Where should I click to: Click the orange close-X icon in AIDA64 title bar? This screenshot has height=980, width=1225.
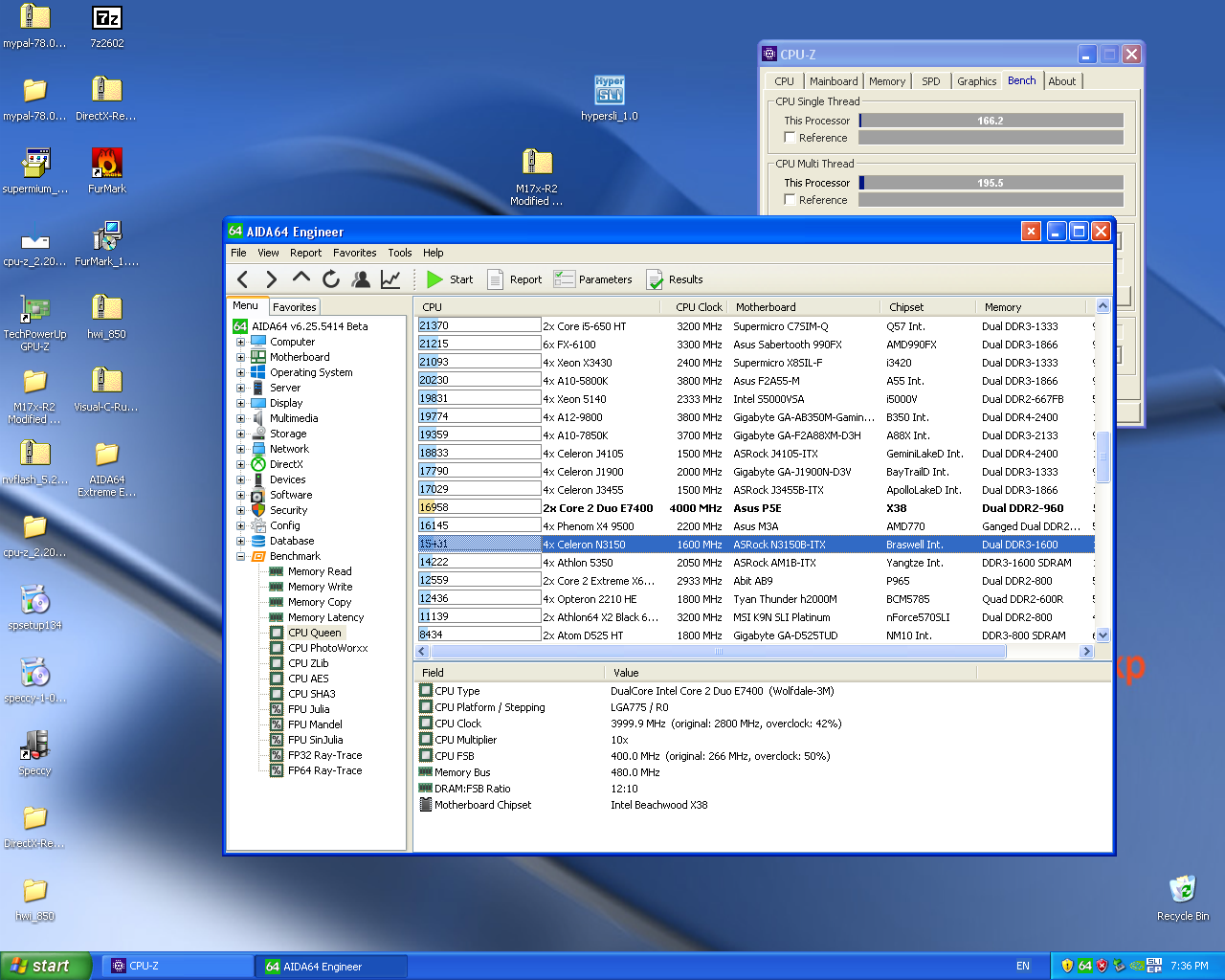pos(1031,231)
